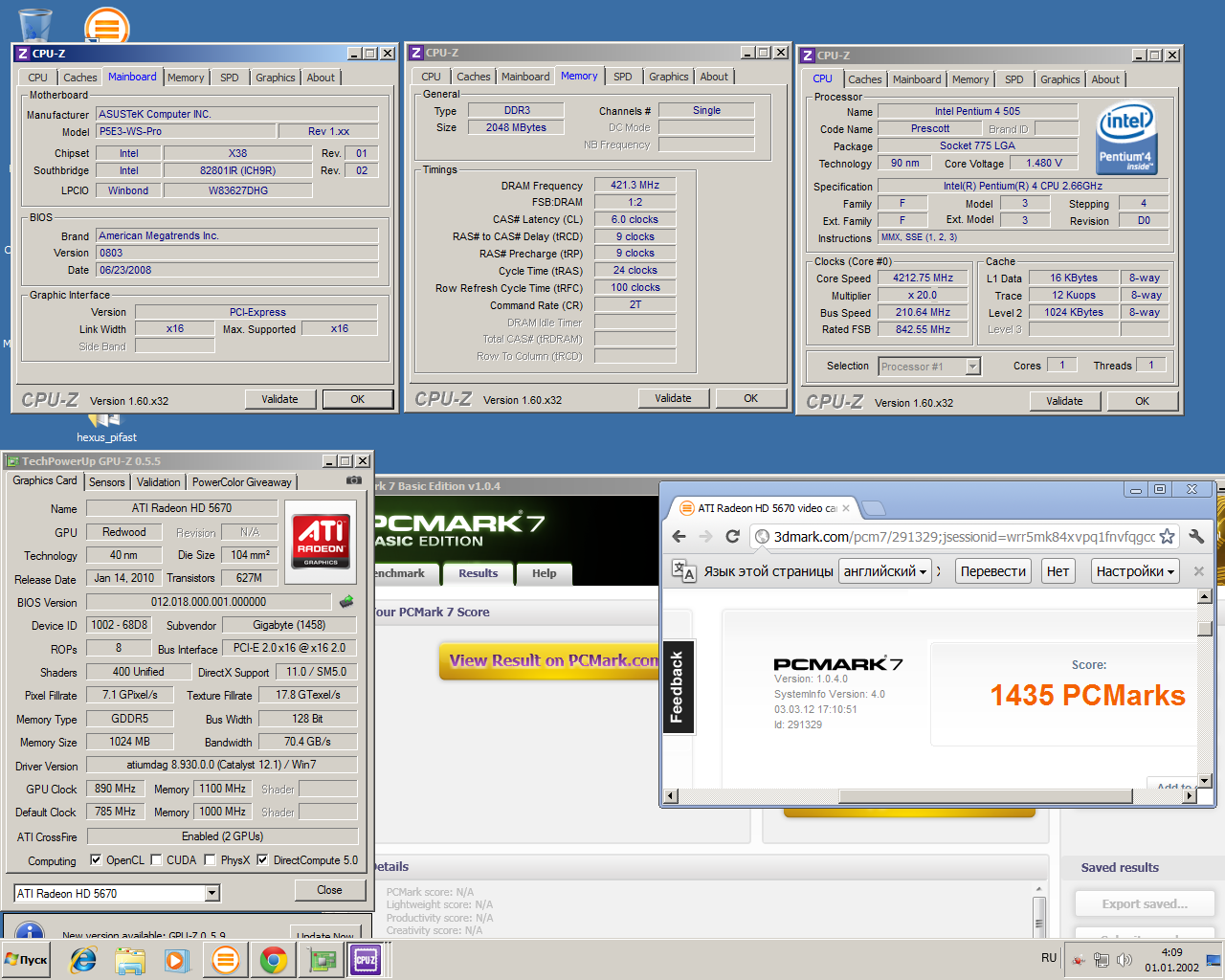Open the Start (Пуск) menu
1225x980 pixels.
tap(26, 960)
